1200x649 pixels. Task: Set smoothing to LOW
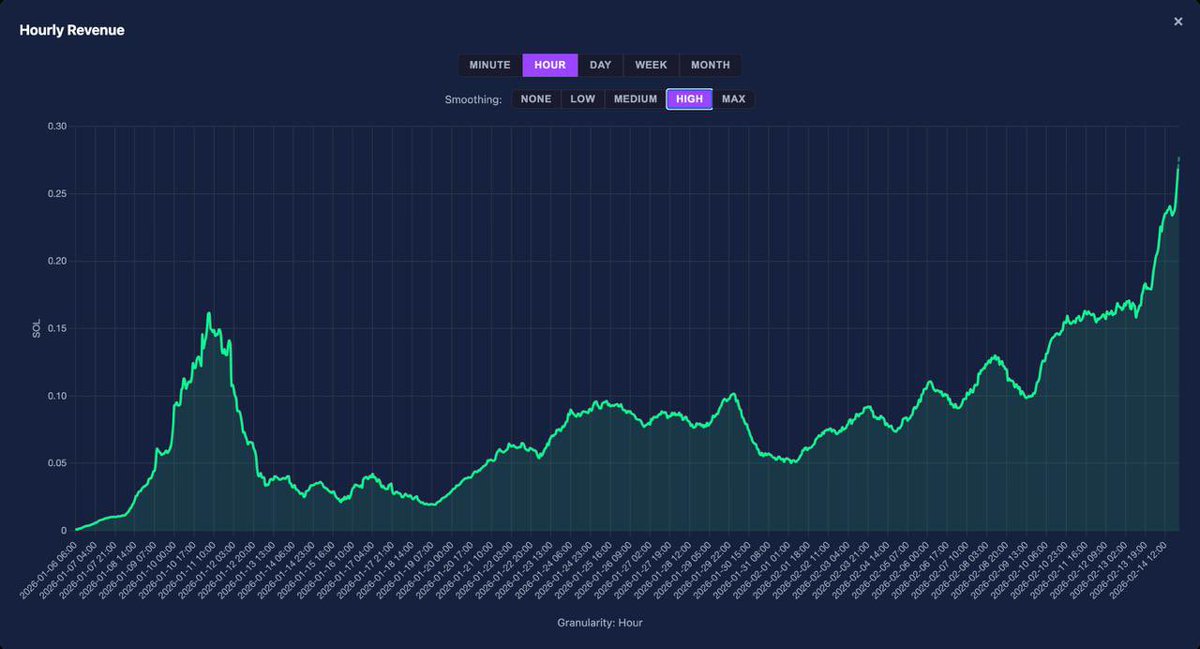coord(583,99)
